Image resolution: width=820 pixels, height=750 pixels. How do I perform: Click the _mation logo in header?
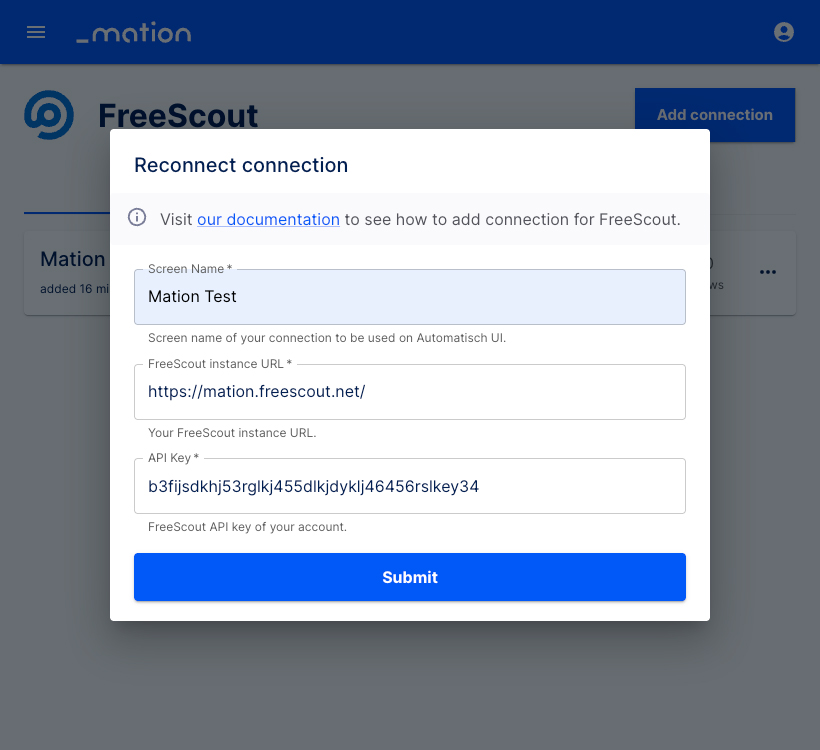point(134,32)
